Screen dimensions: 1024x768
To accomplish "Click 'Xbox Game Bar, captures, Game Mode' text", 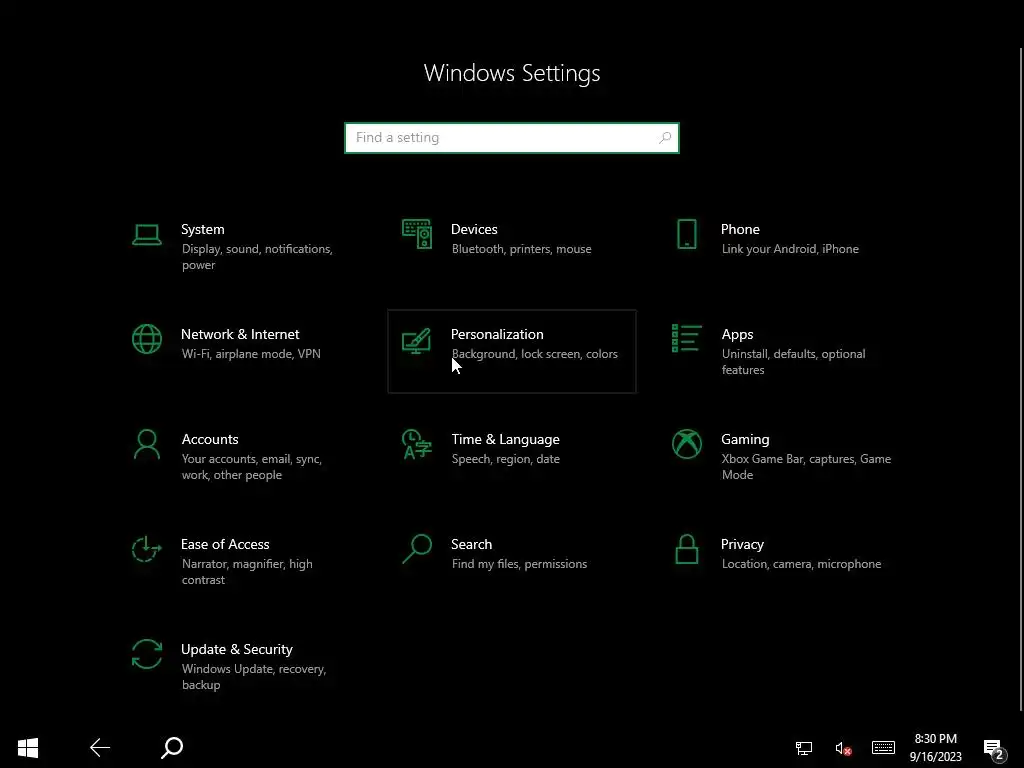I will point(807,467).
